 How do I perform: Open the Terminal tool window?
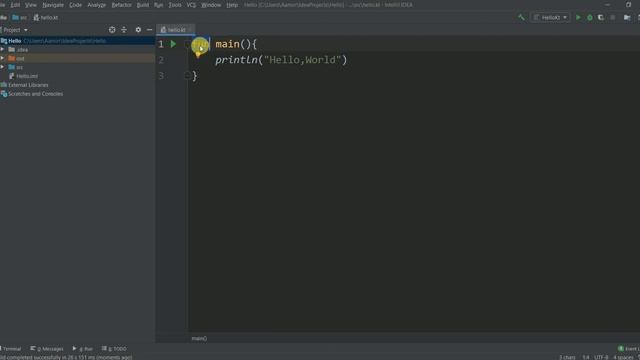(x=11, y=349)
